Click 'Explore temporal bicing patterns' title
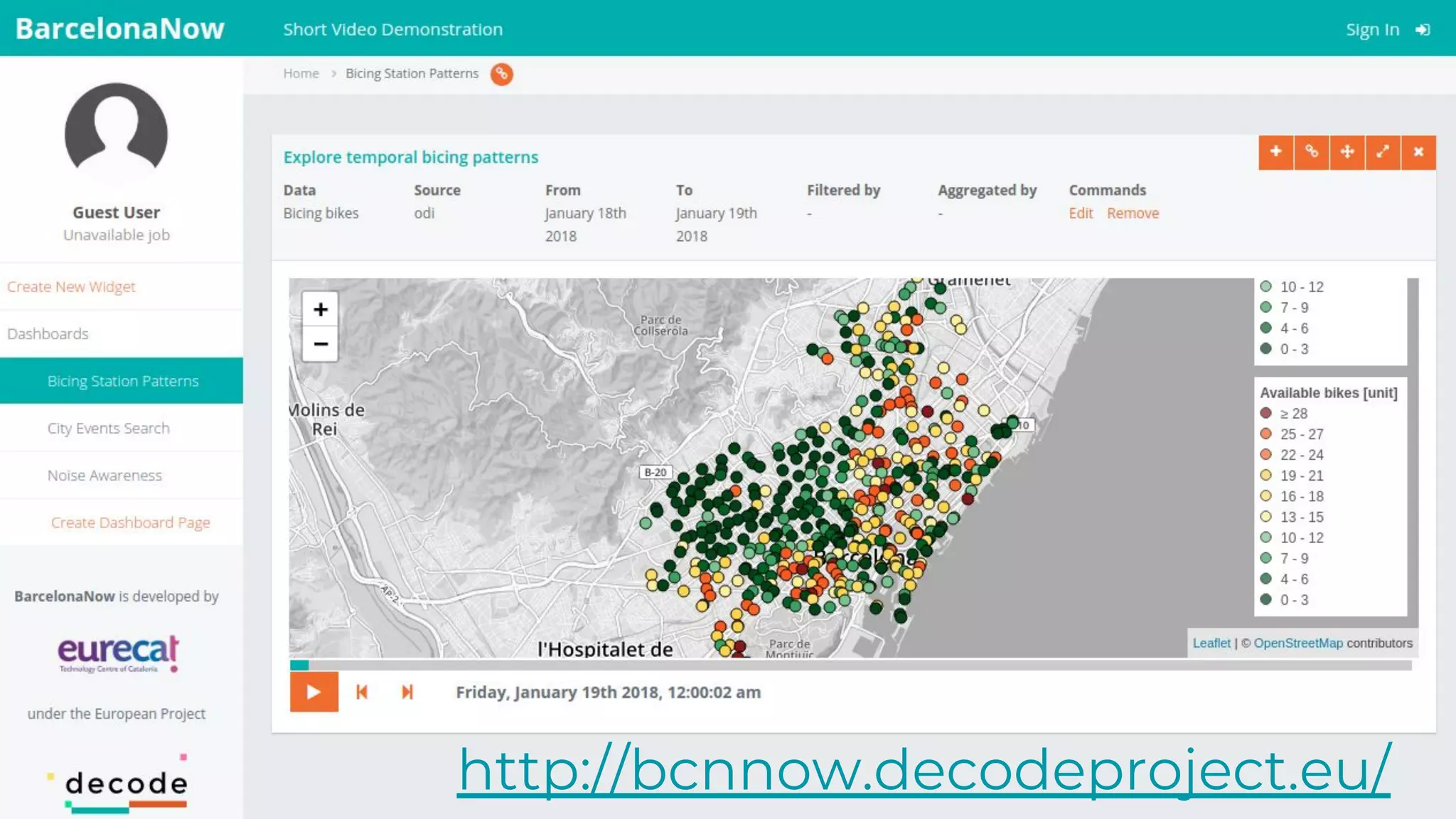The width and height of the screenshot is (1456, 819). click(x=411, y=157)
